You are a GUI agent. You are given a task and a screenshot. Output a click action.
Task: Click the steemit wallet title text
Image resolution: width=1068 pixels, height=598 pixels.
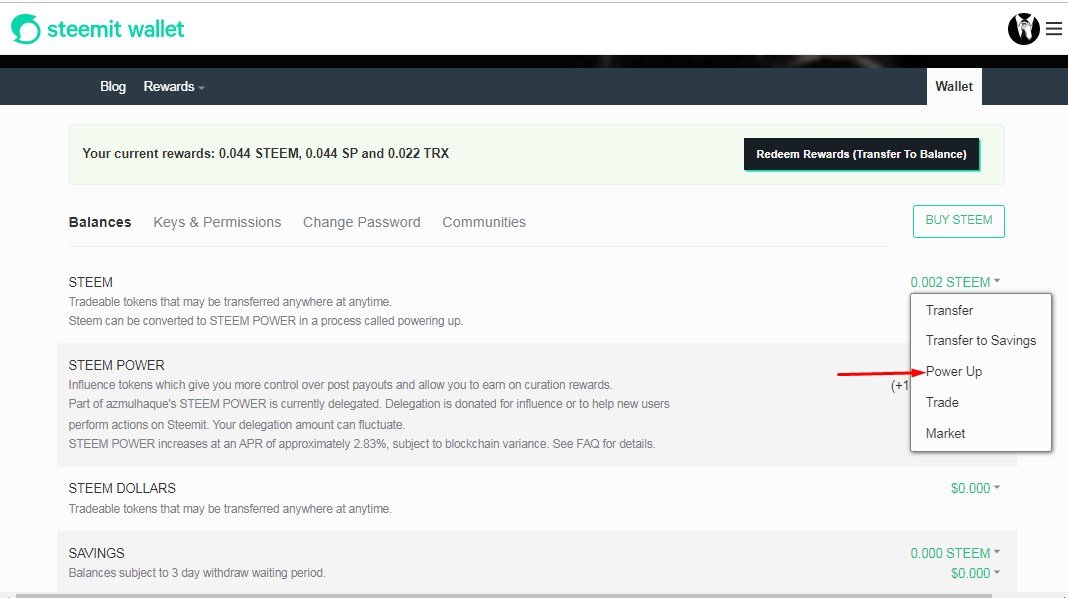(115, 29)
